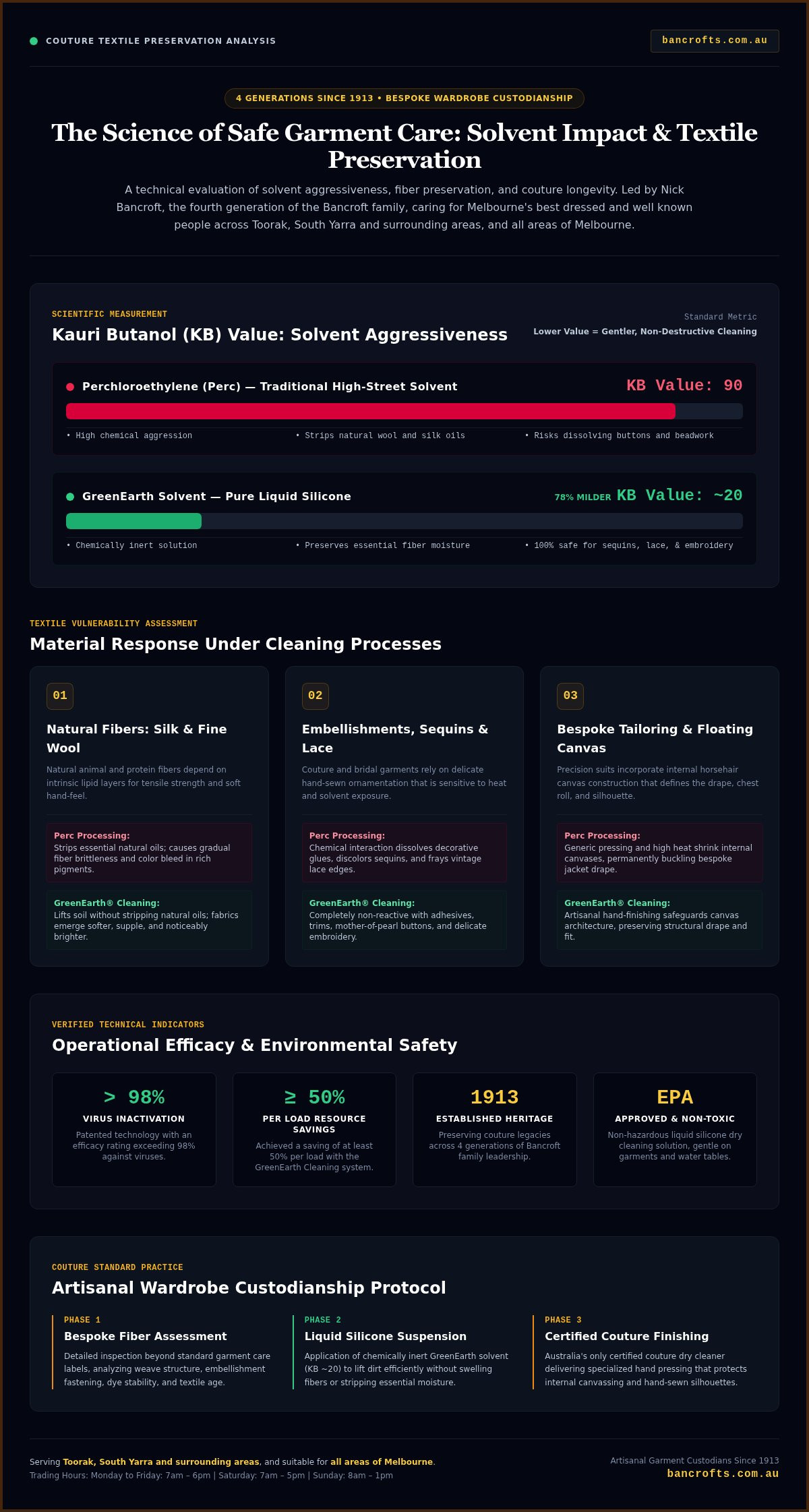Open the bancrofts.com.au button in the header
Image resolution: width=809 pixels, height=1512 pixels.
pos(715,41)
